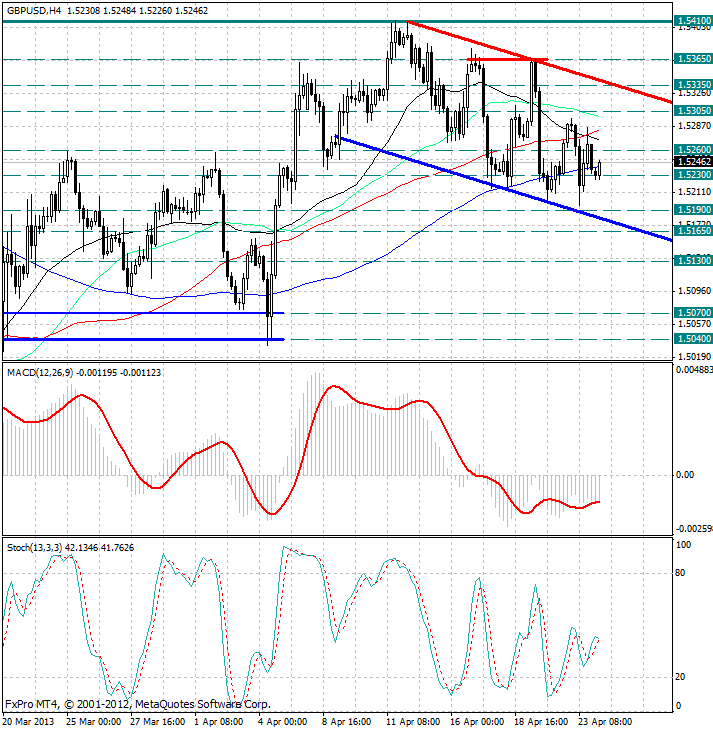
Task: Click the current price label 1.52462
Action: (x=693, y=162)
